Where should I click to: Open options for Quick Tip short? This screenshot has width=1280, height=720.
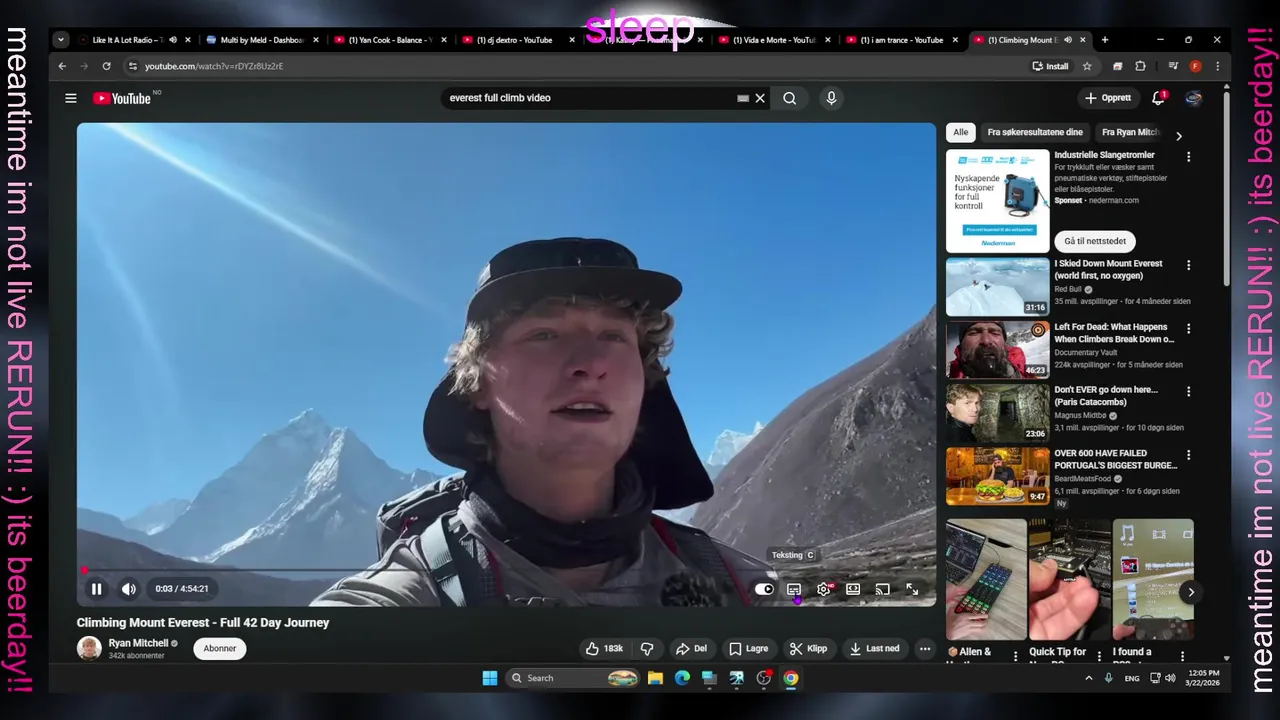(1099, 656)
